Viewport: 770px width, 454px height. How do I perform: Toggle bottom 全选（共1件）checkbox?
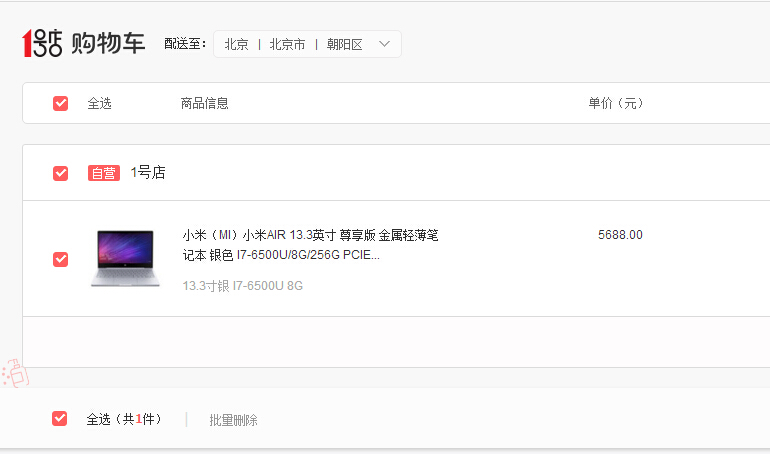(59, 418)
